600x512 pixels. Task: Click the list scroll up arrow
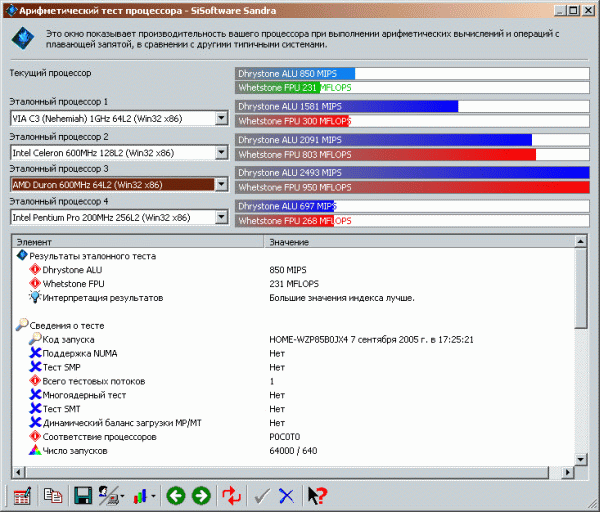pos(580,241)
